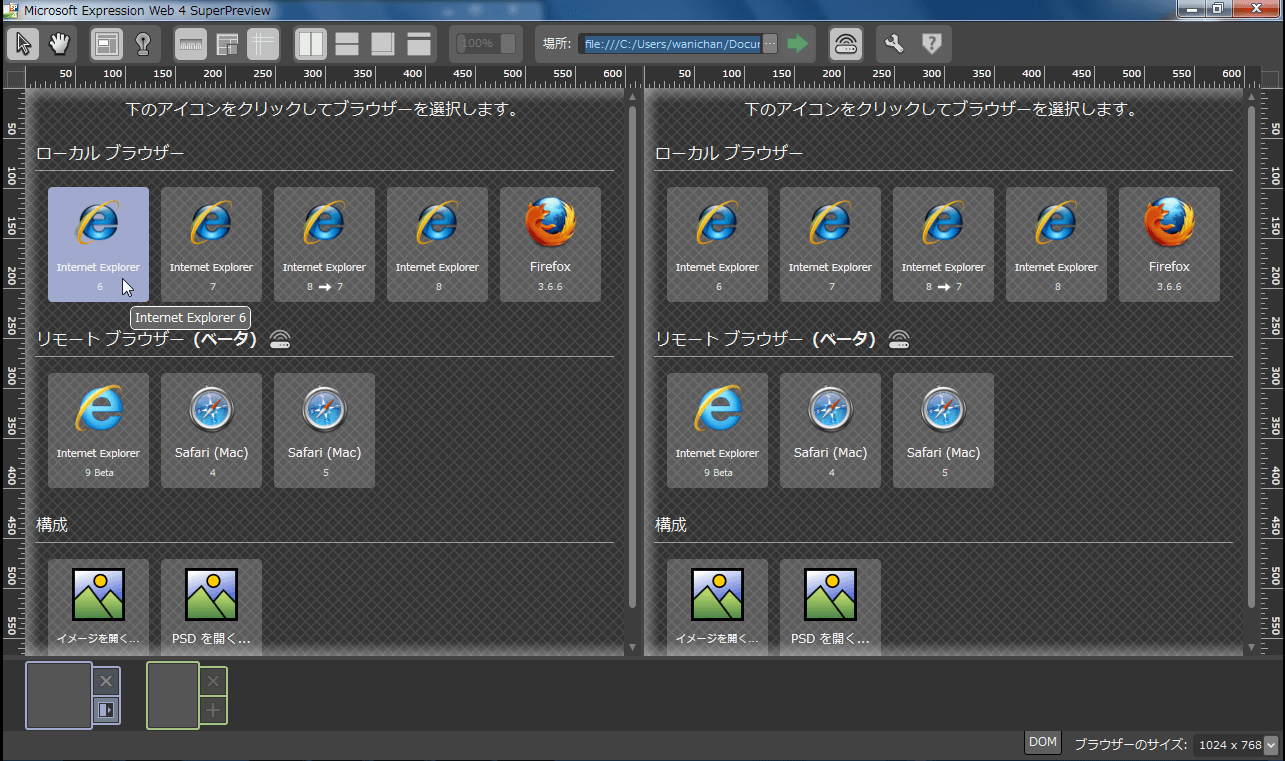The width and height of the screenshot is (1285, 761).
Task: Select Safari (Mac) 4 in right pane
Action: [x=830, y=430]
